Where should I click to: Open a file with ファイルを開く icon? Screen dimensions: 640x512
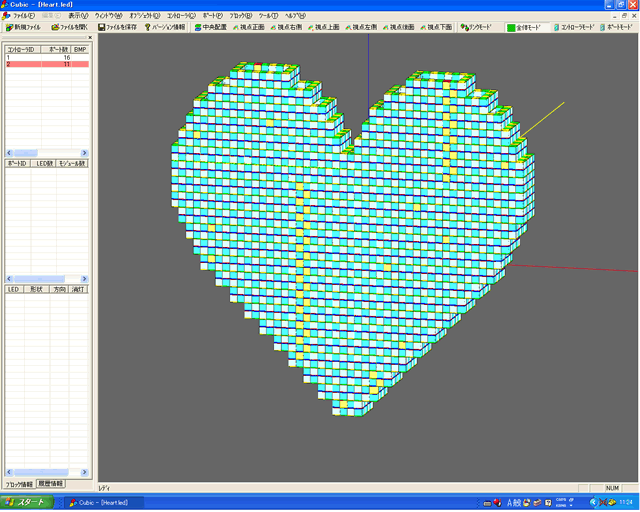(70, 28)
